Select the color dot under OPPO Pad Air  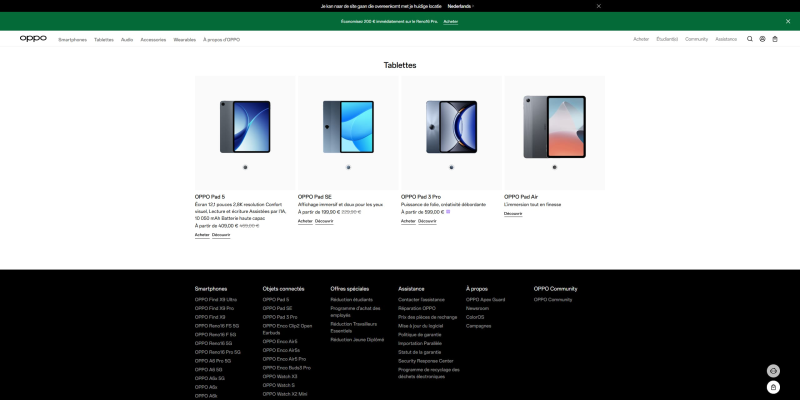point(554,167)
